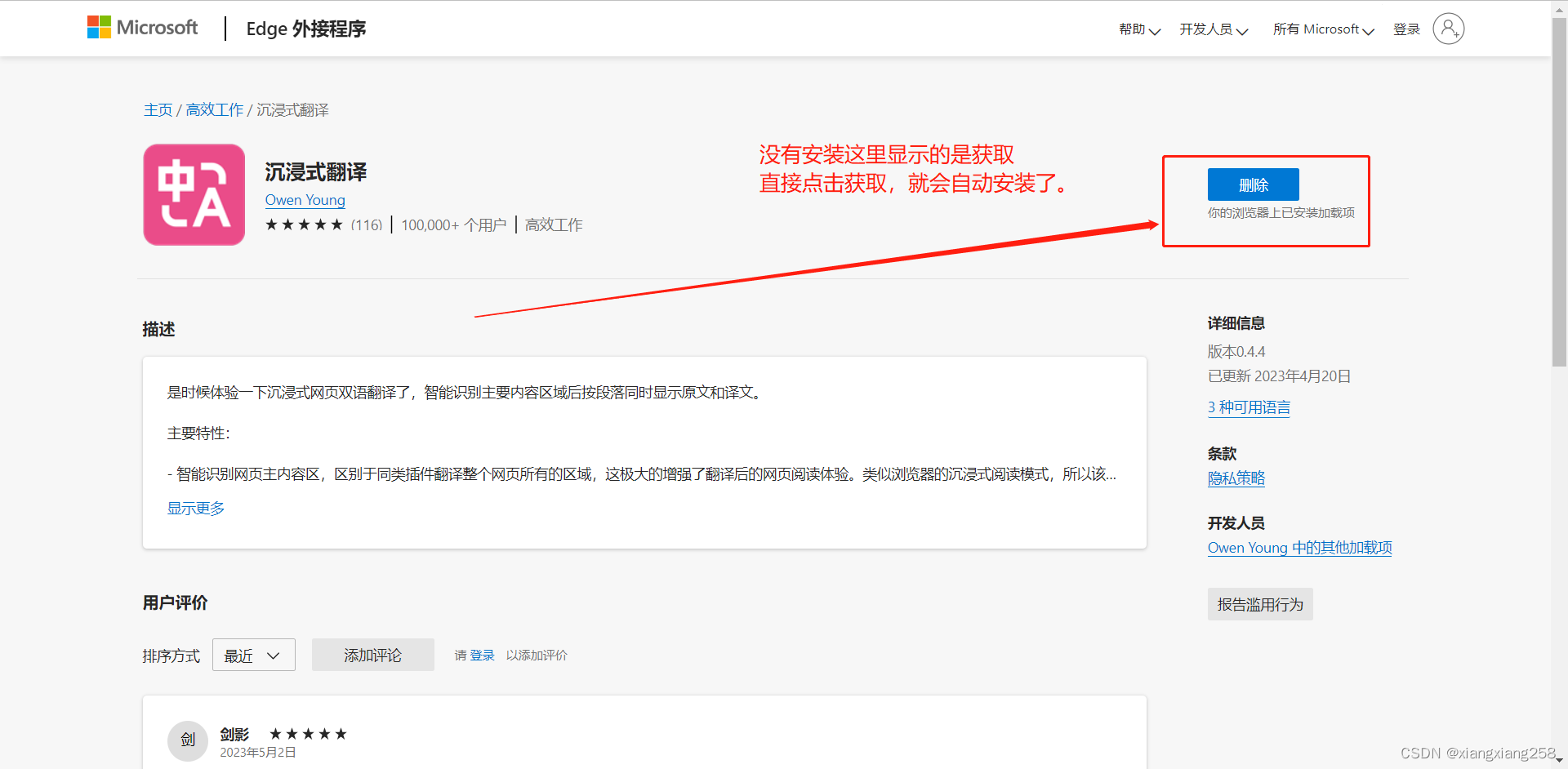Open Edge 外接程序 home title
This screenshot has width=1568, height=769.
305,29
